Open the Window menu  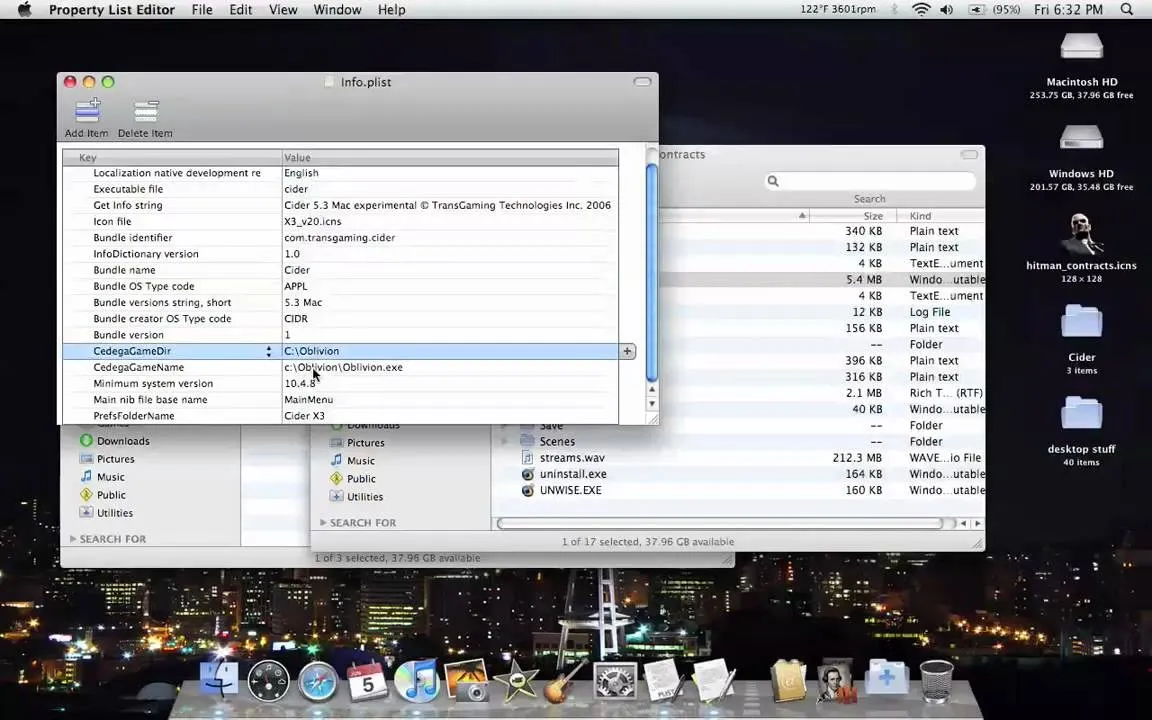(x=337, y=10)
